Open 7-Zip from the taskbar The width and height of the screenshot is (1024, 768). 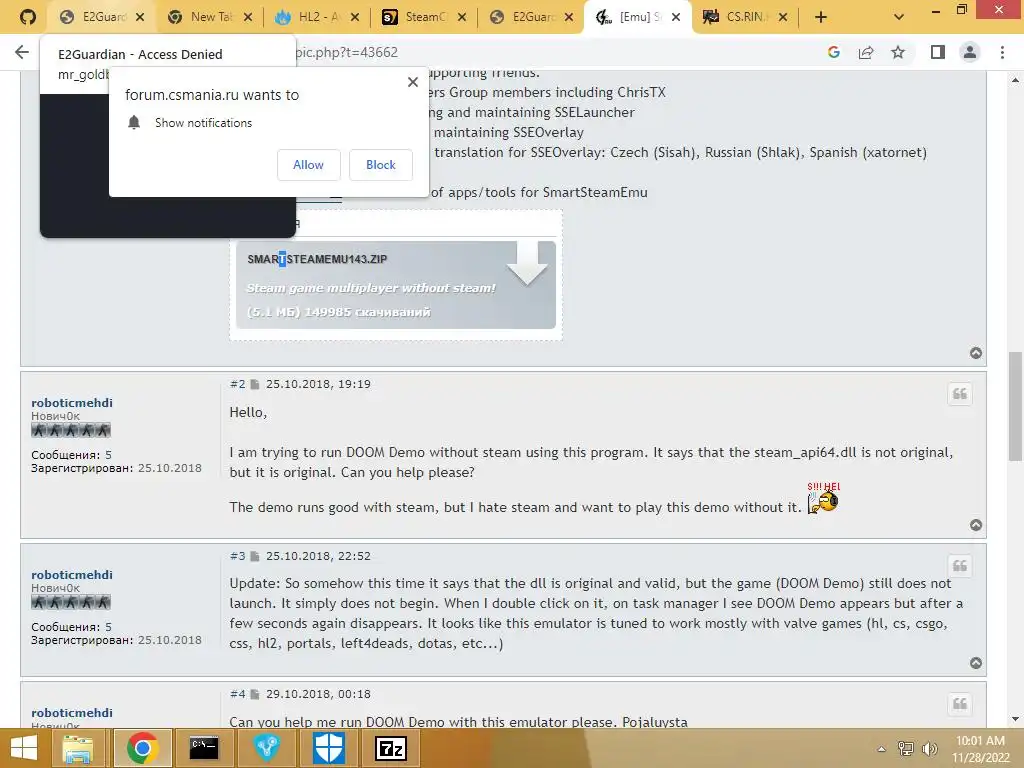click(391, 748)
